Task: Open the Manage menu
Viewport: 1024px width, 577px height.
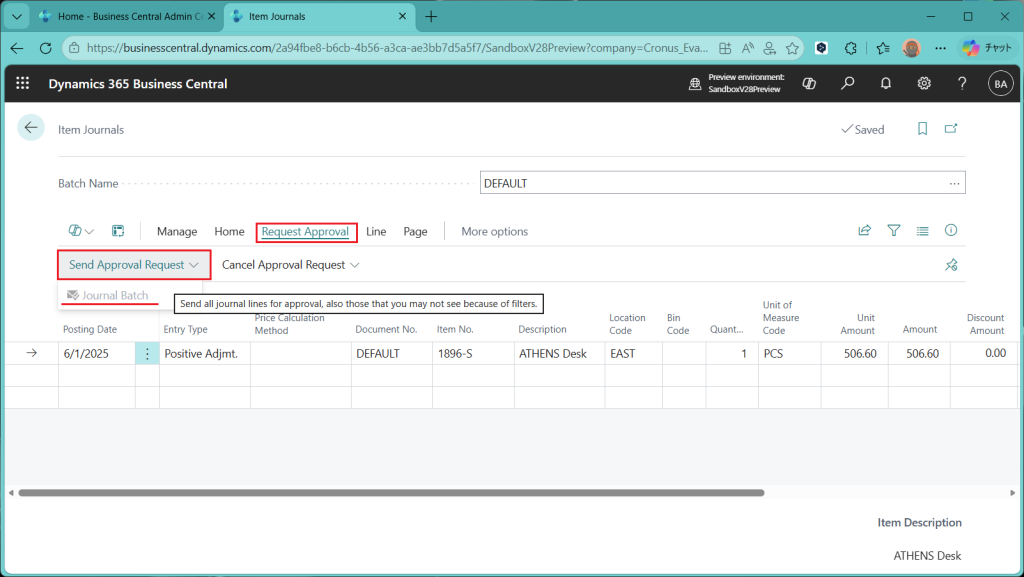Action: [x=177, y=231]
